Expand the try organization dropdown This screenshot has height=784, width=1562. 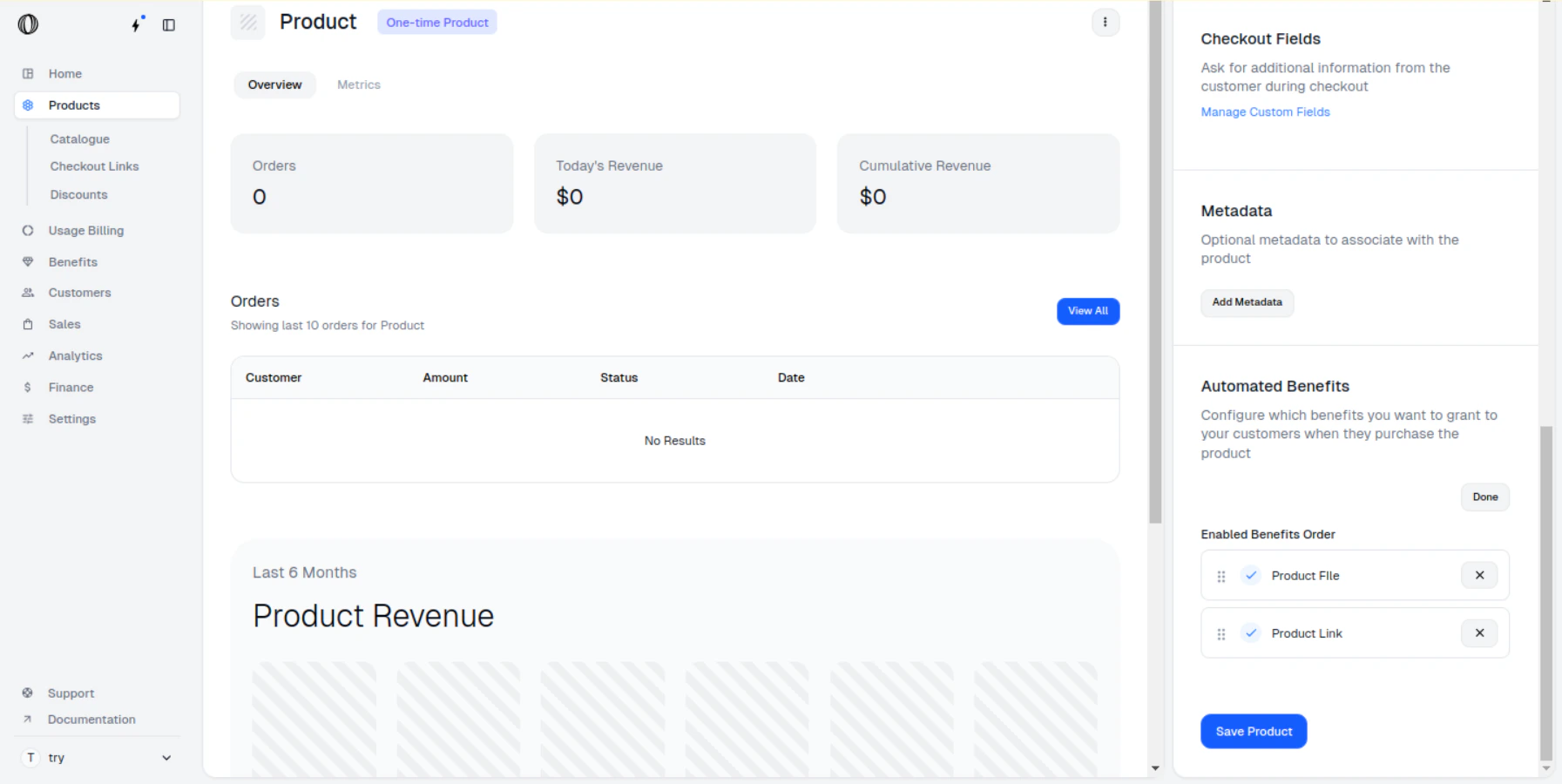(x=166, y=758)
